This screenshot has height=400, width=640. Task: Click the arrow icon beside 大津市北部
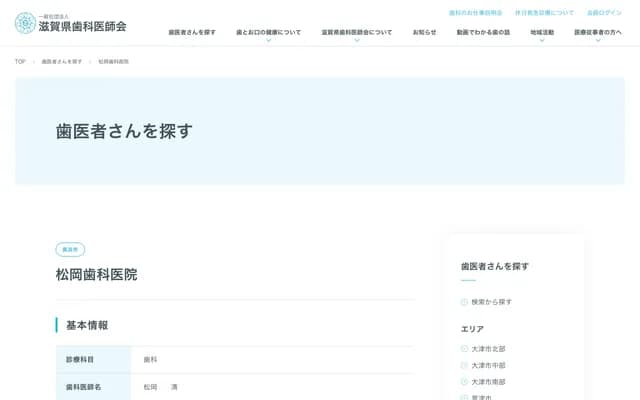[464, 349]
